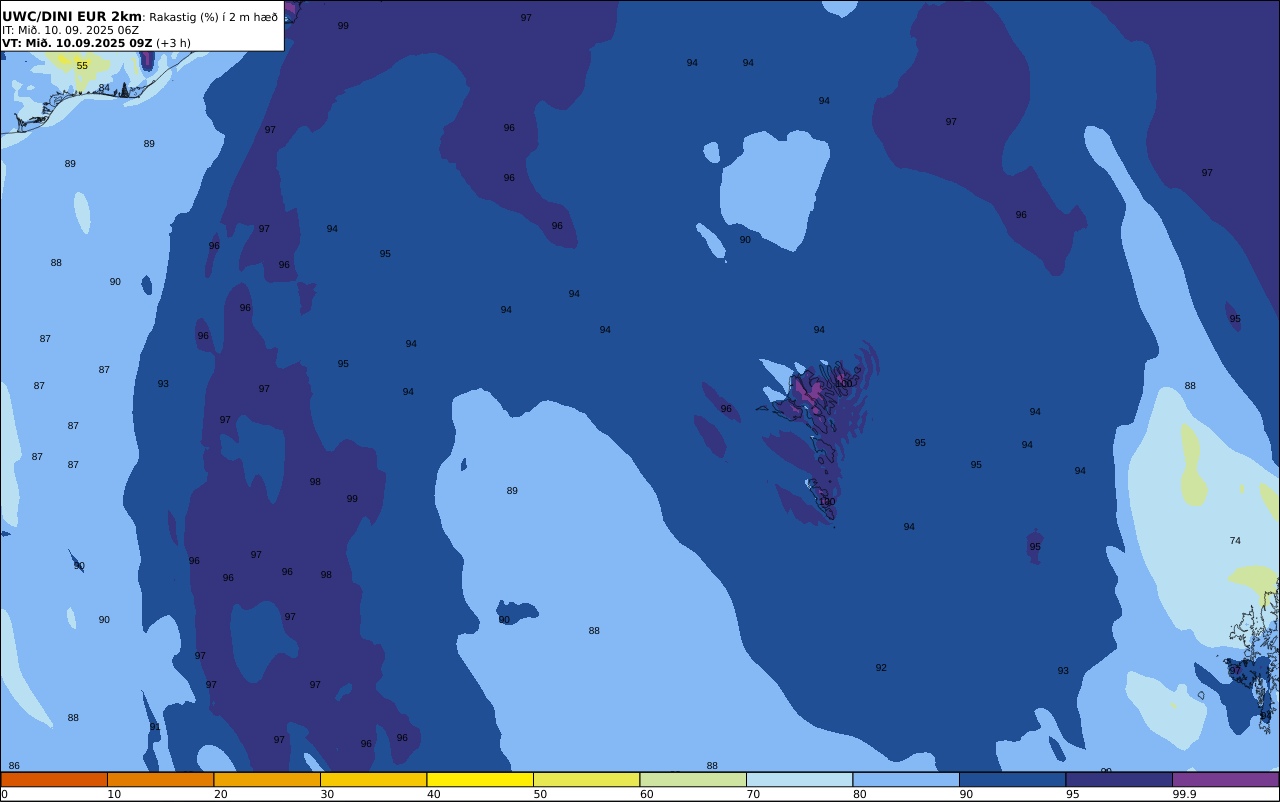Click the '86' humidity value on the map
Viewport: 1280px width, 802px height.
tap(14, 766)
